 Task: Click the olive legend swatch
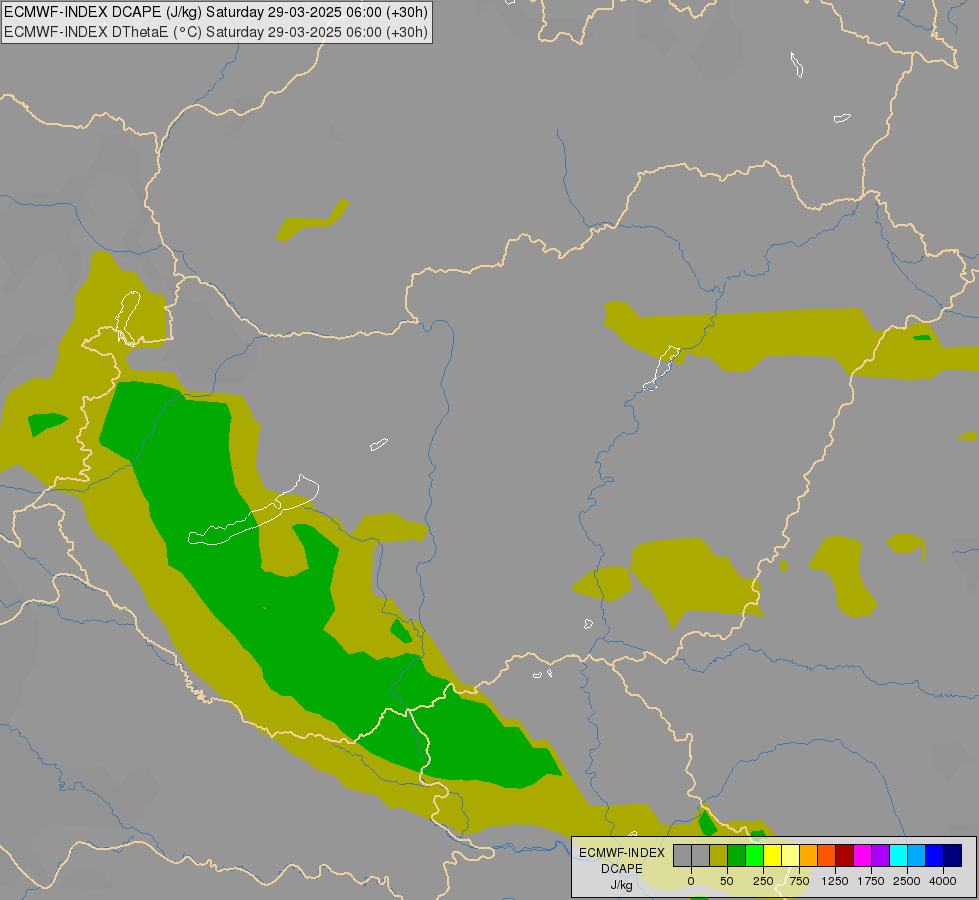718,856
